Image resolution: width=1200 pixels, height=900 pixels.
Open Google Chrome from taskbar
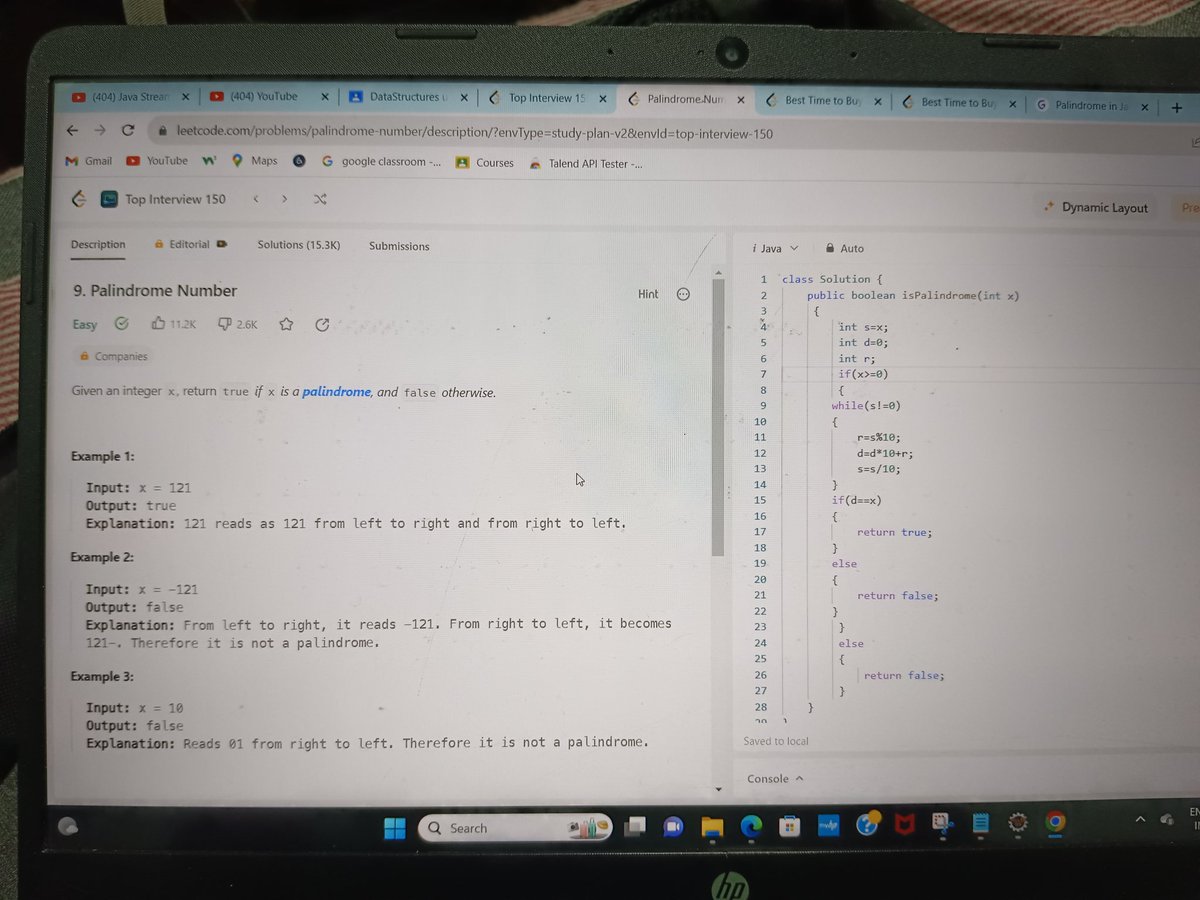(x=1054, y=822)
